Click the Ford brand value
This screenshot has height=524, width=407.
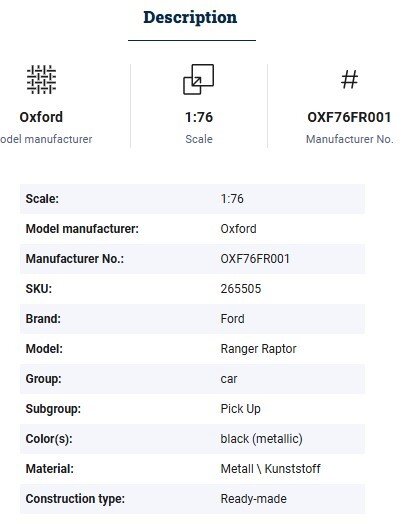[x=233, y=319]
